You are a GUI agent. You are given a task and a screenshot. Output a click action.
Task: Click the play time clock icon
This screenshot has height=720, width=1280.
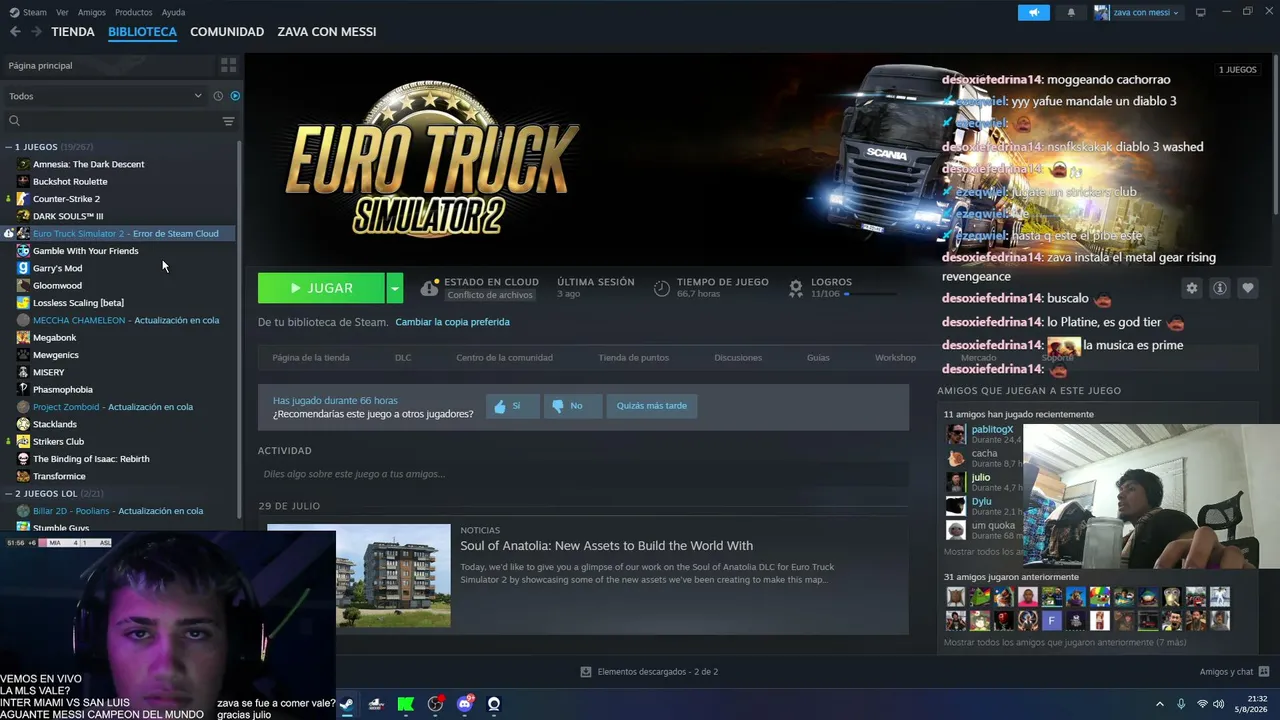661,288
